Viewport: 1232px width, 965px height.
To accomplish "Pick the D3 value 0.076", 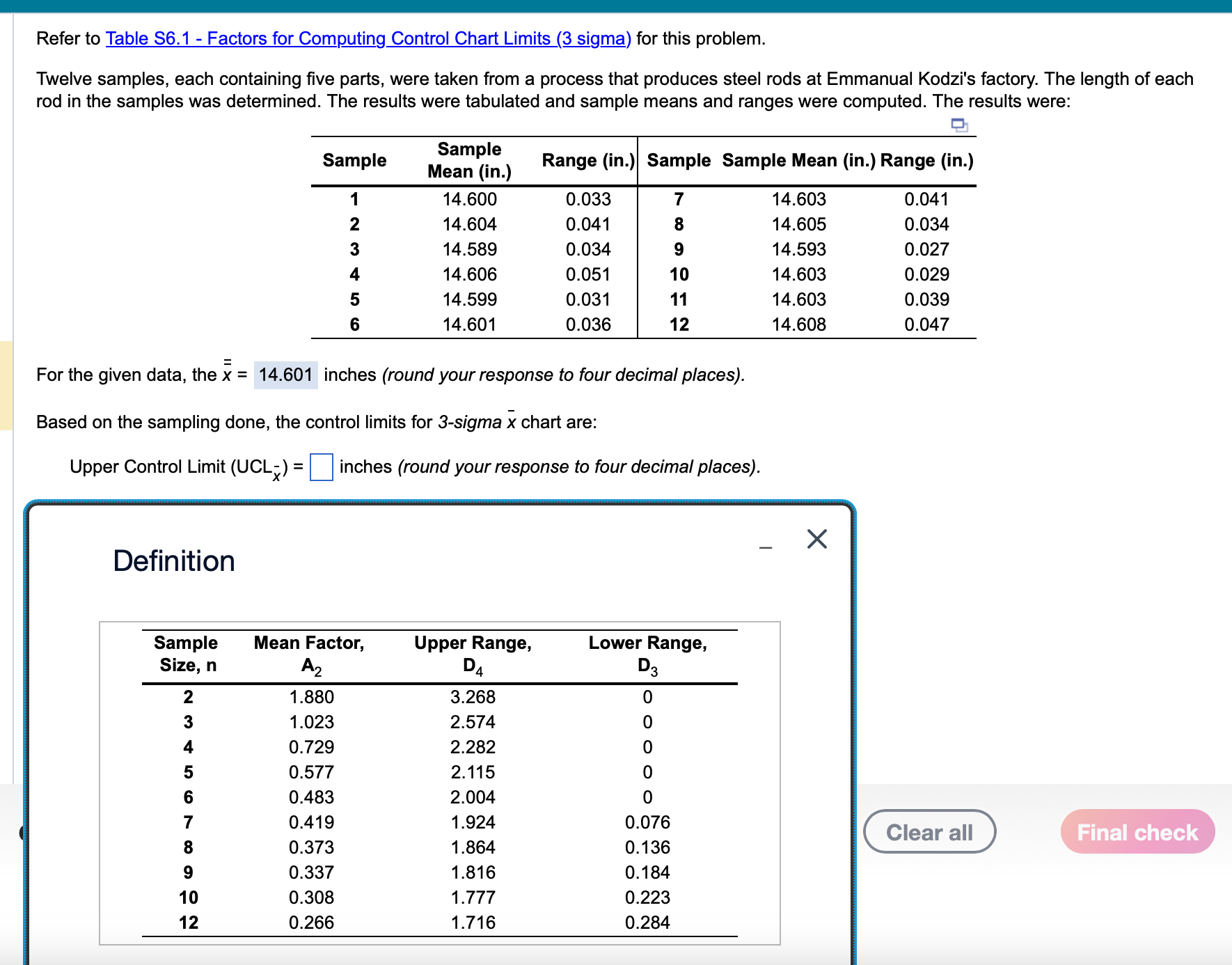I will click(647, 822).
